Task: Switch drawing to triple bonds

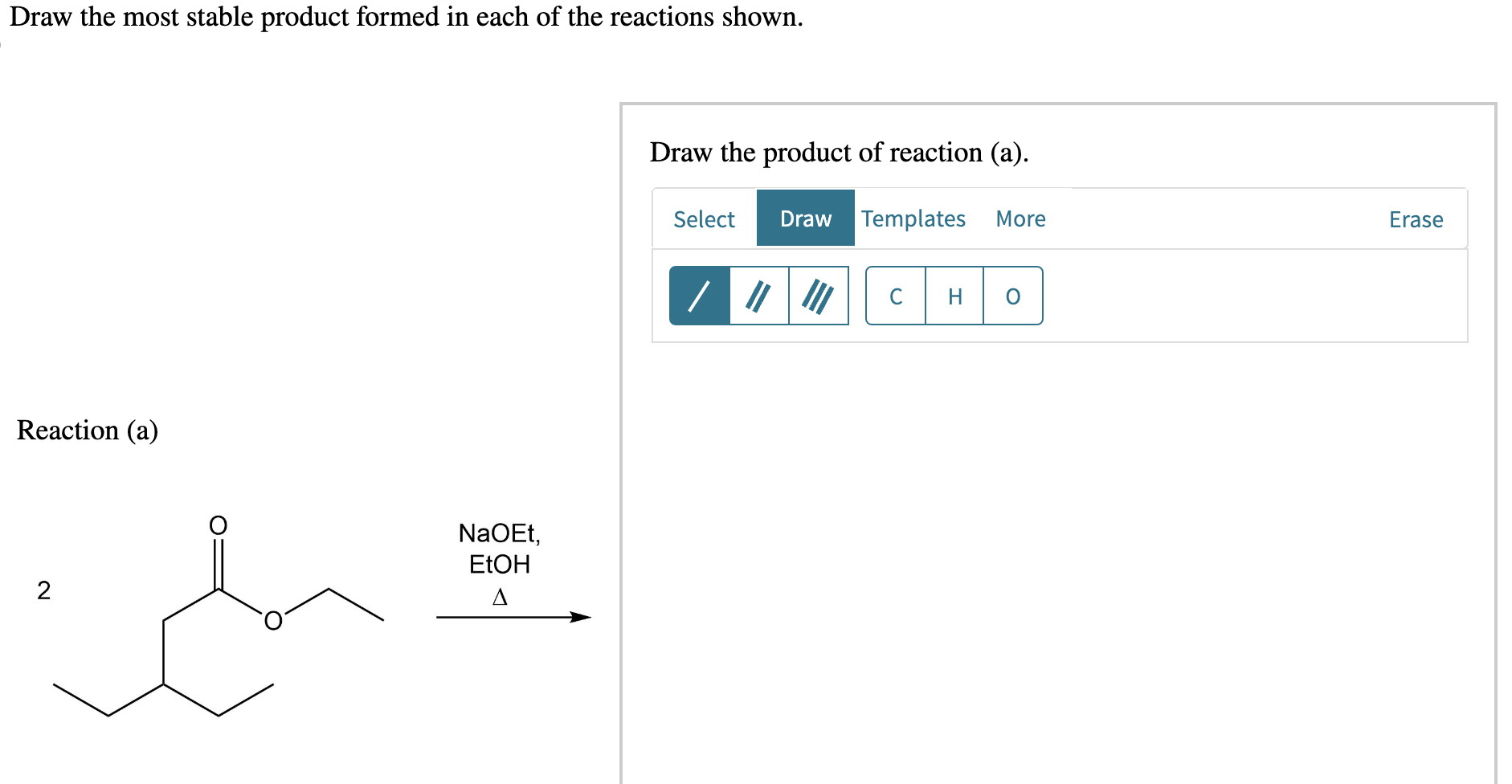Action: coord(819,296)
